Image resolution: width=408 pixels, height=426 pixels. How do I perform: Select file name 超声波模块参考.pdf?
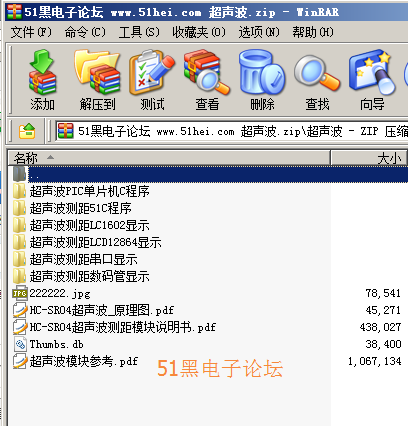coord(84,361)
